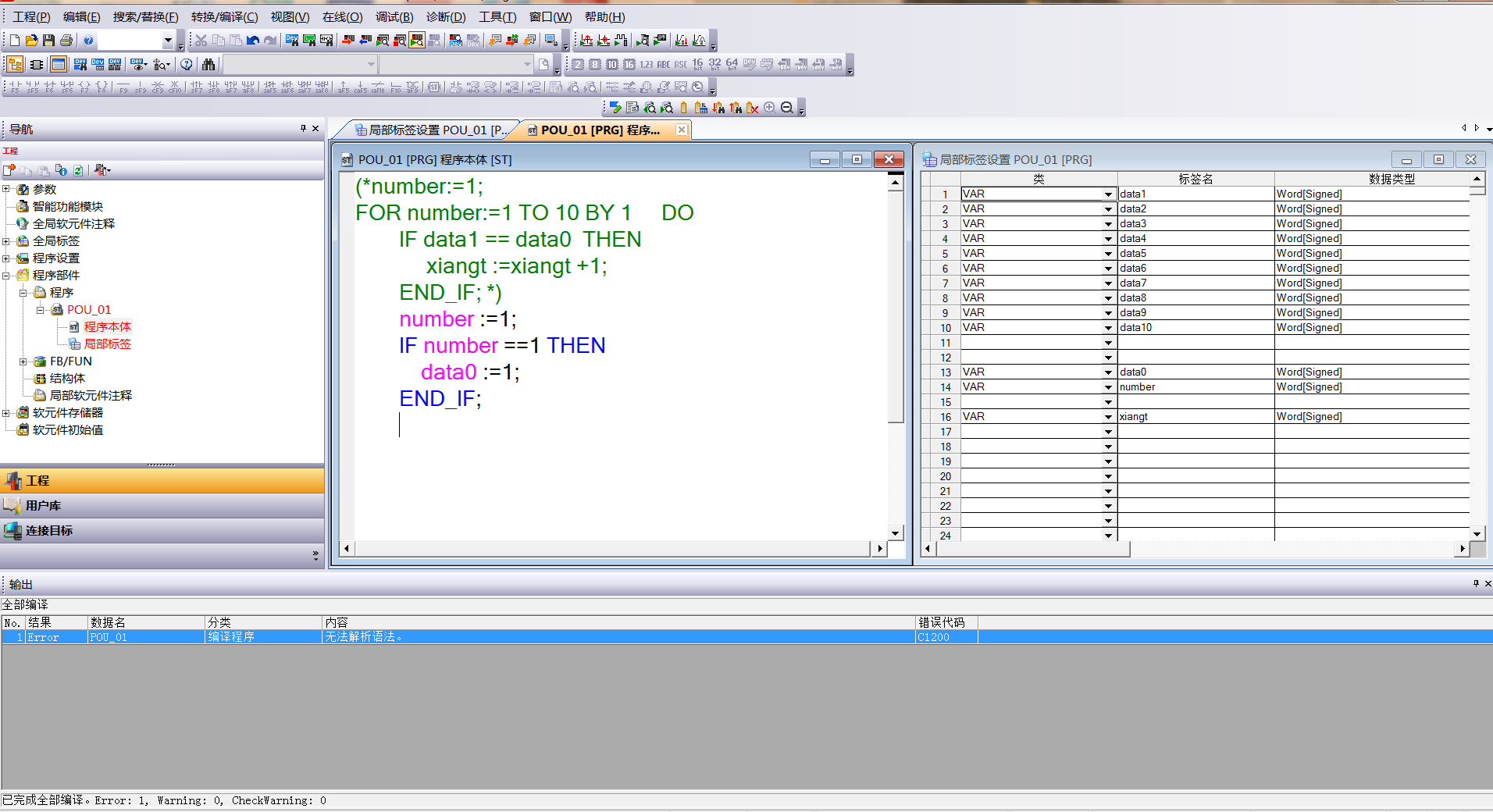Pin the 导航 navigation panel

click(303, 129)
